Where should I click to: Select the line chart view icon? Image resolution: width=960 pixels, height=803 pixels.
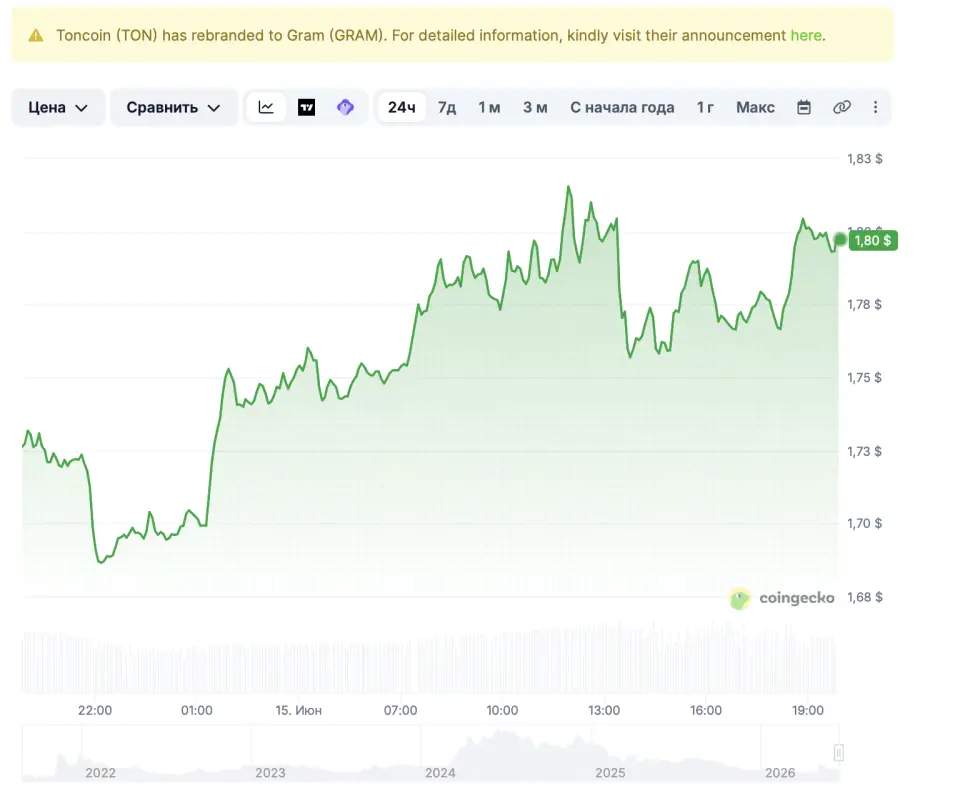click(266, 107)
